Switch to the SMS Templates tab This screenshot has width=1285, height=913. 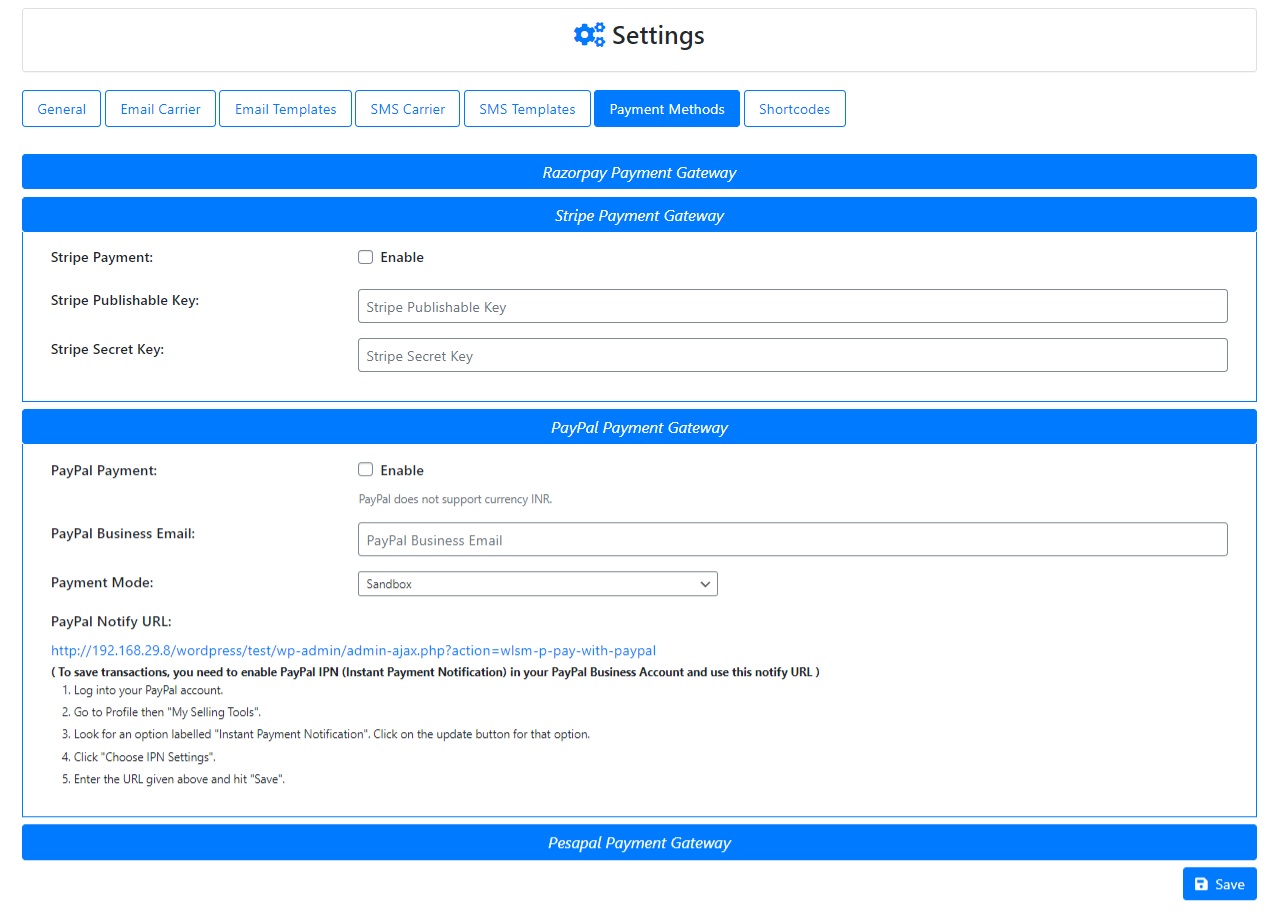(x=527, y=108)
